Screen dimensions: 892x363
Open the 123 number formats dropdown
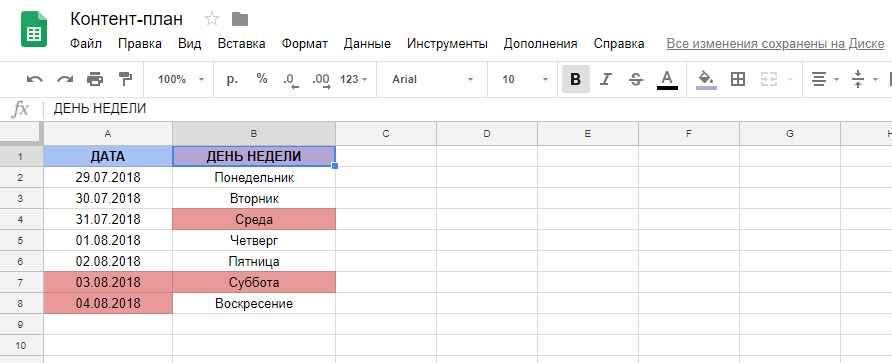point(354,80)
